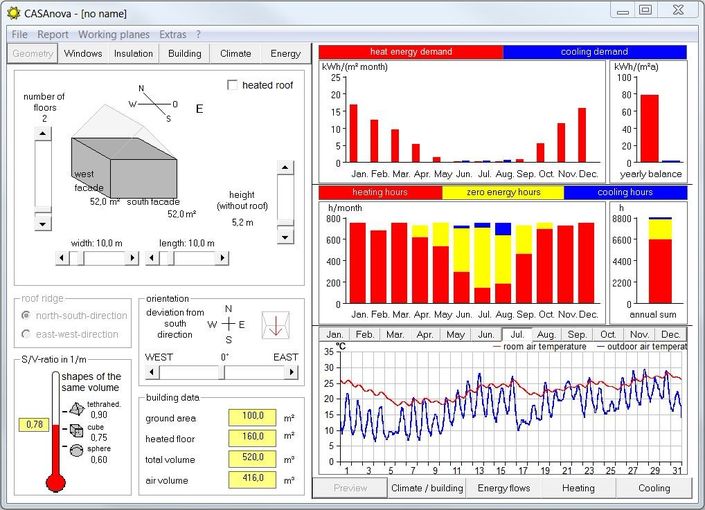Click the length slider thumb
This screenshot has width=705, height=510.
point(171,258)
